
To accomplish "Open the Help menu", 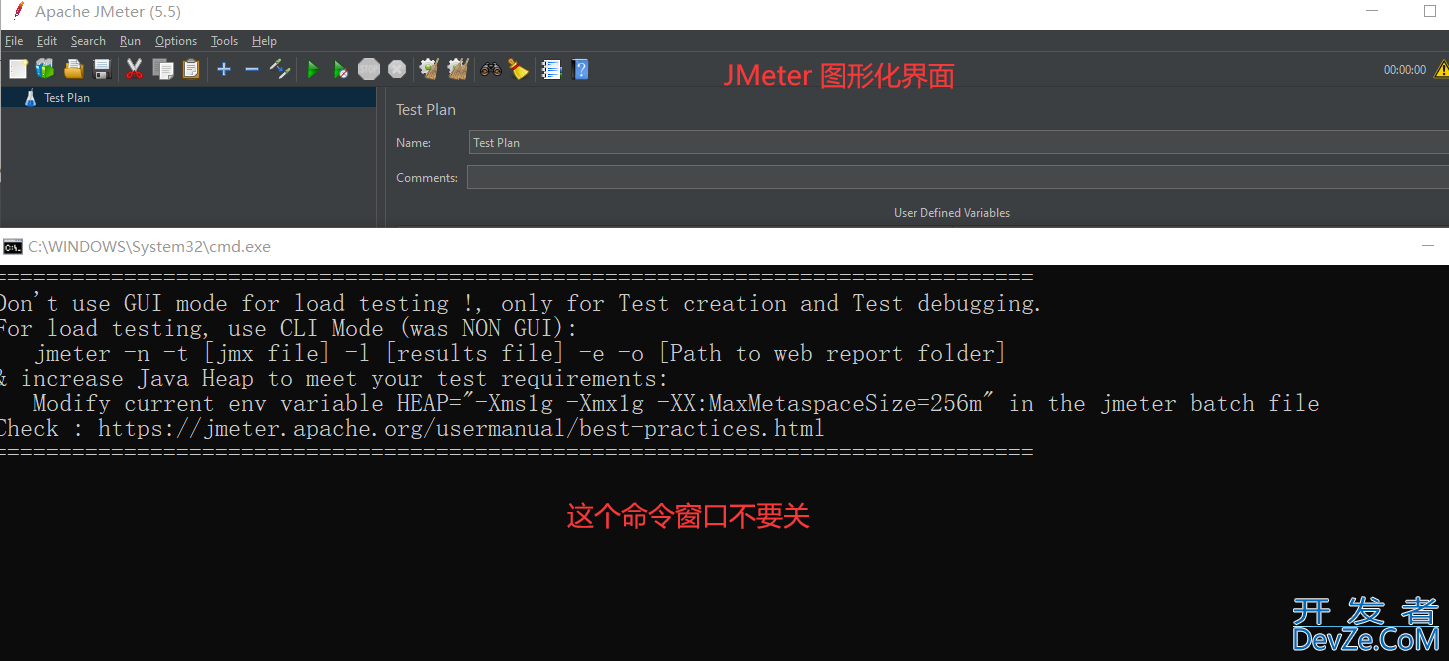I will pyautogui.click(x=264, y=41).
